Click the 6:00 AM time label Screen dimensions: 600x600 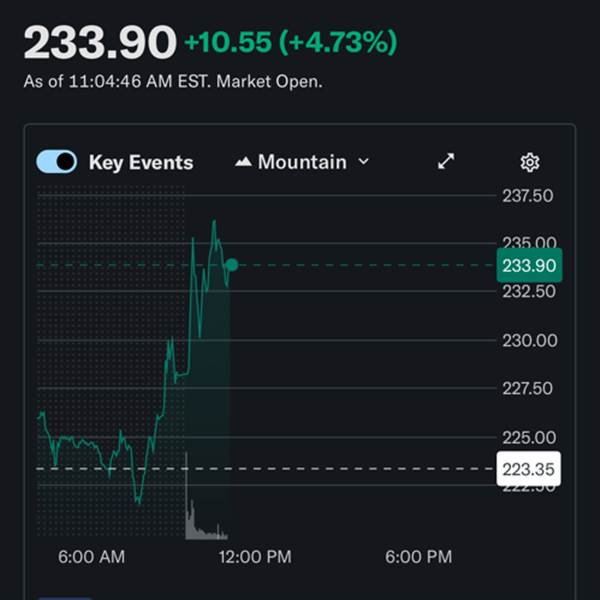coord(91,556)
